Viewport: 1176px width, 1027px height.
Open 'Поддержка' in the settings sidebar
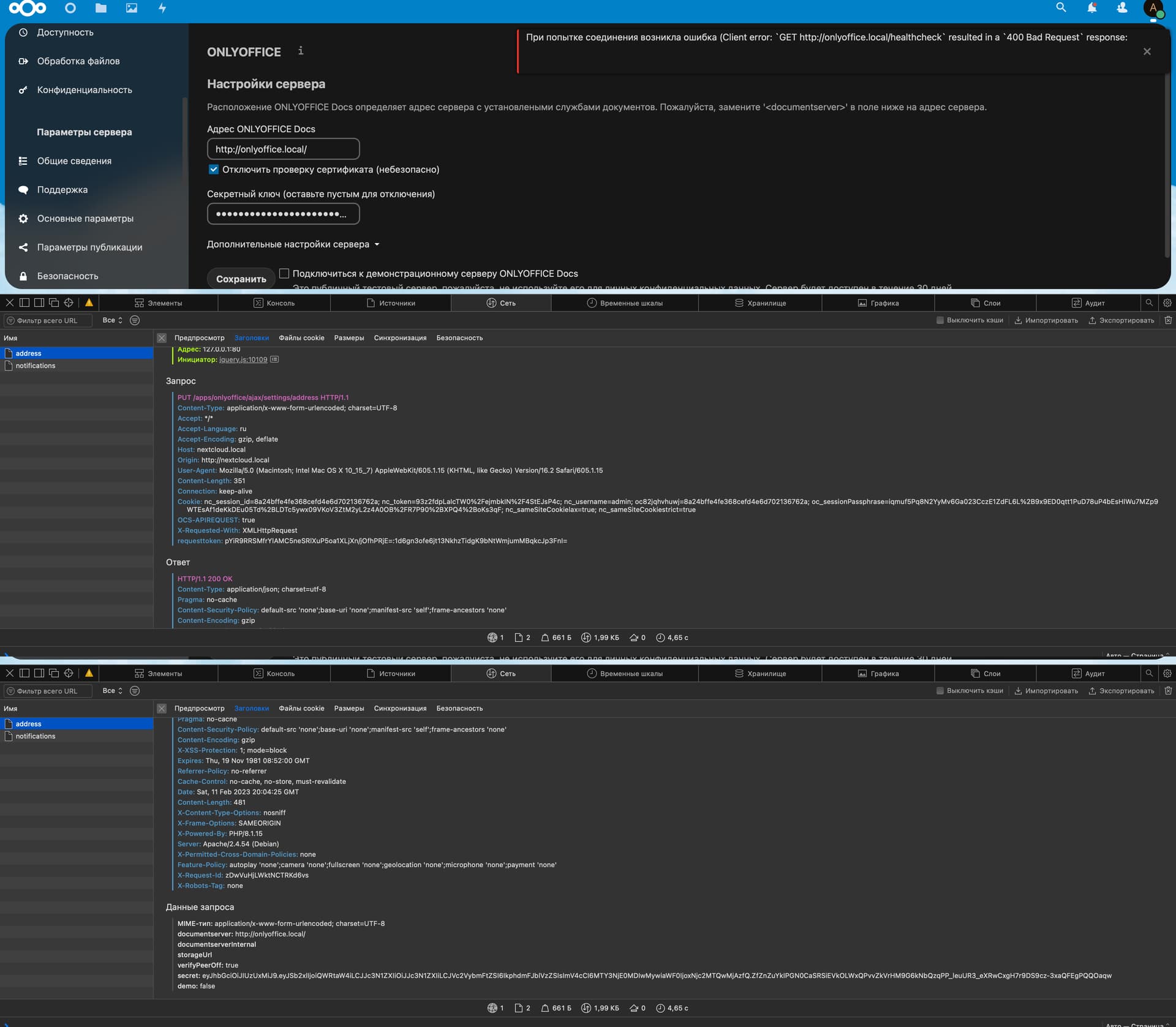tap(62, 190)
